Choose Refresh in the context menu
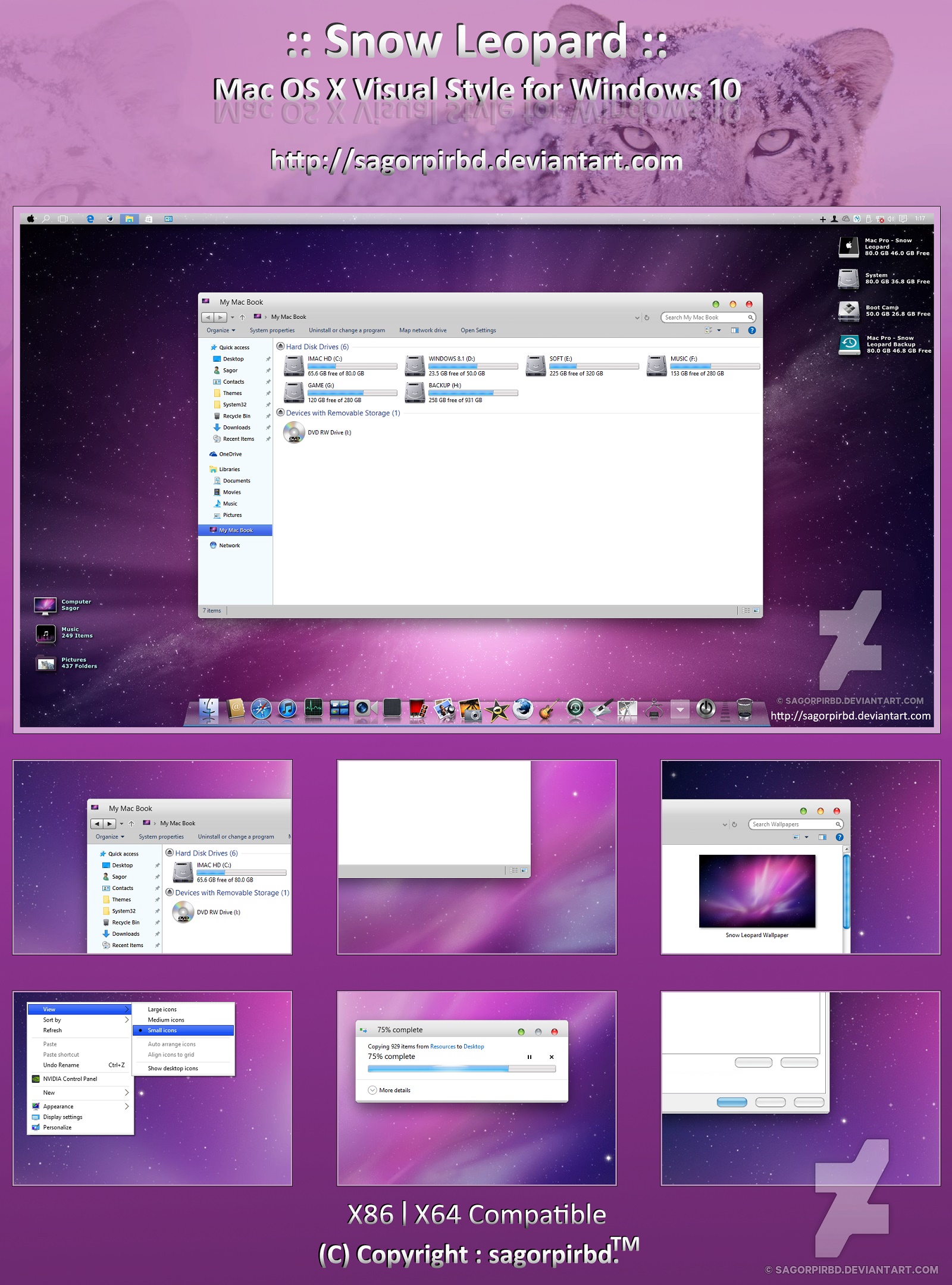 80,1030
